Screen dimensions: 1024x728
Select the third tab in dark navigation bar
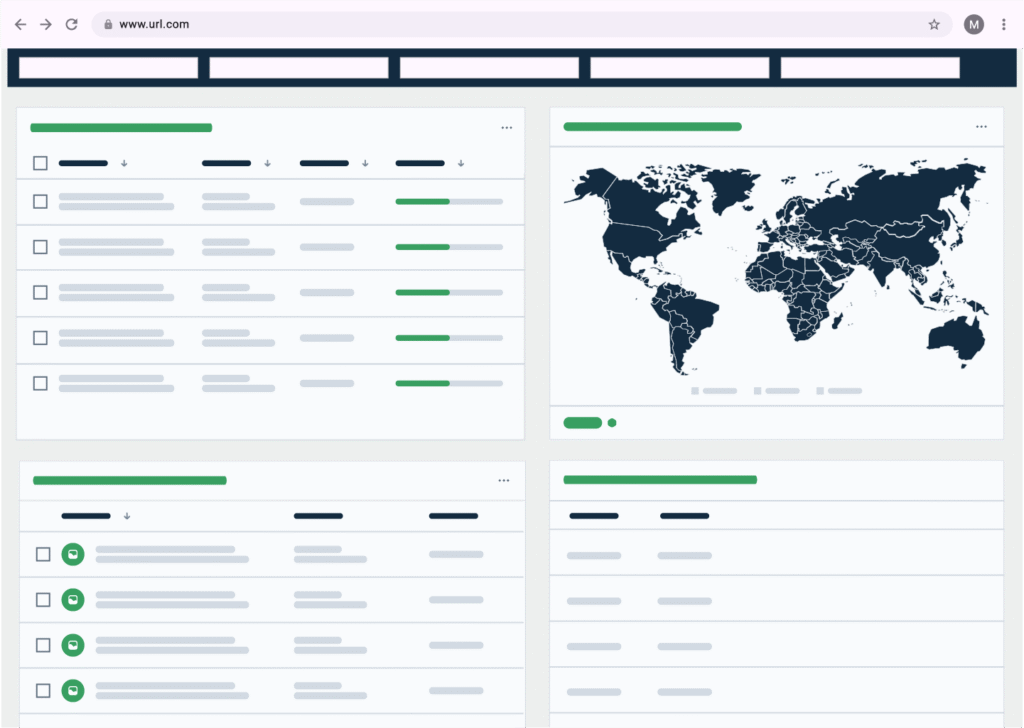tap(489, 68)
